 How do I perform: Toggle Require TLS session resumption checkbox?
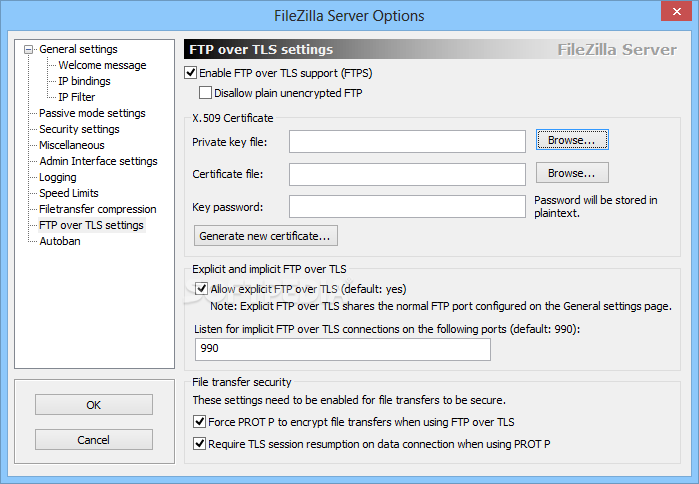tap(199, 444)
